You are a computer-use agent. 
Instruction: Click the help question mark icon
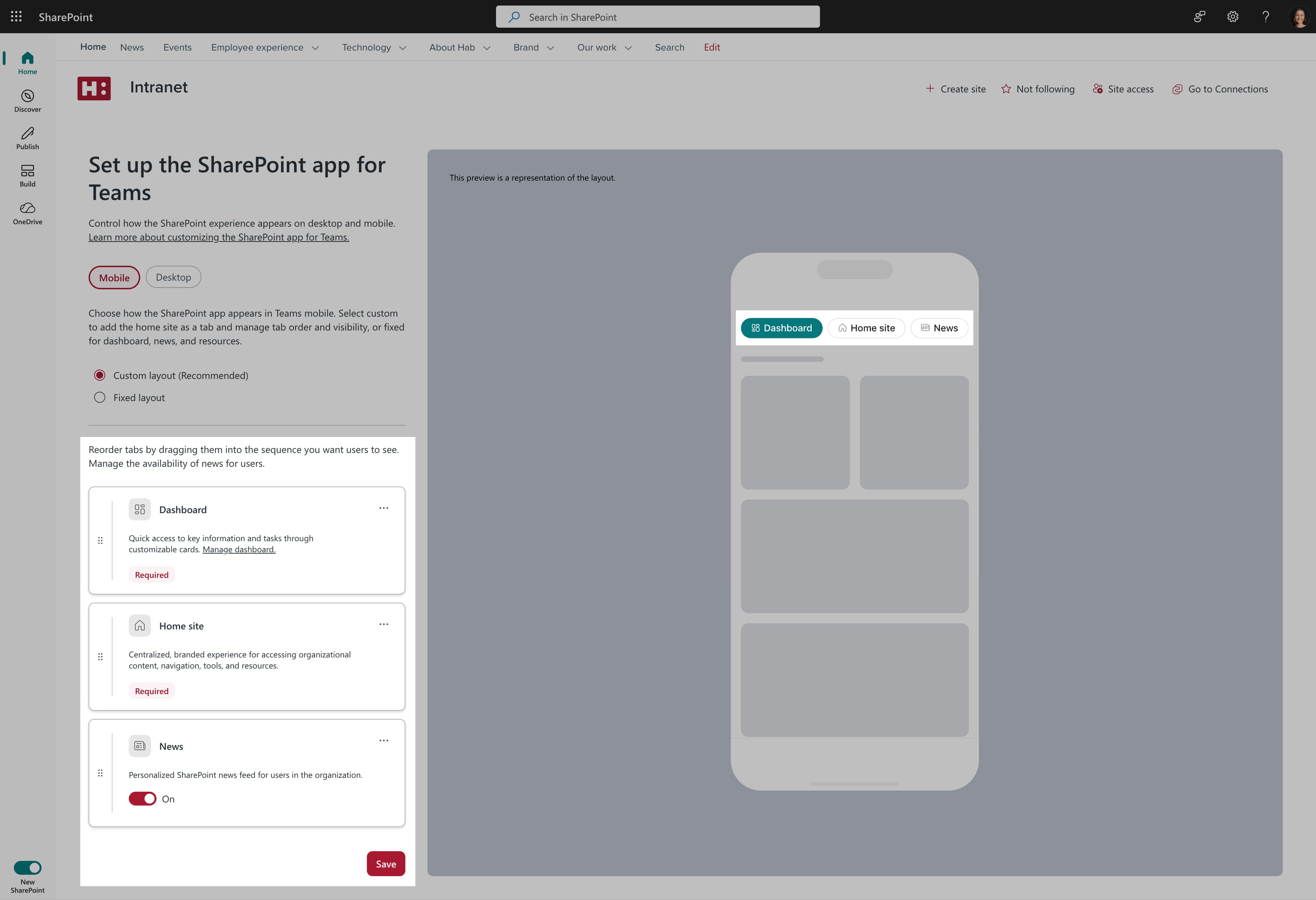(x=1265, y=16)
